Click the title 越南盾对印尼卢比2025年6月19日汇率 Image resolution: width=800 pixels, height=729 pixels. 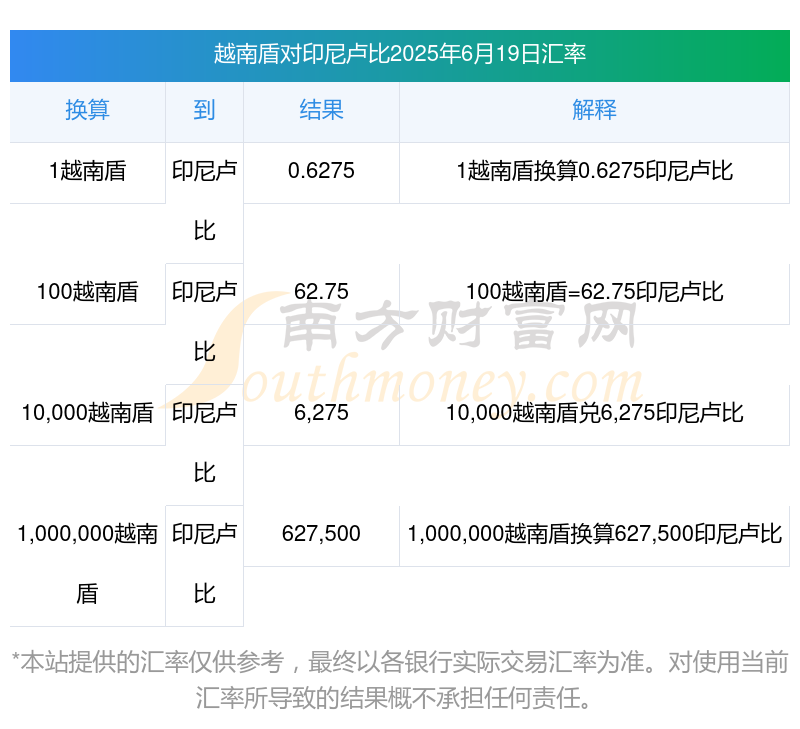(x=399, y=54)
